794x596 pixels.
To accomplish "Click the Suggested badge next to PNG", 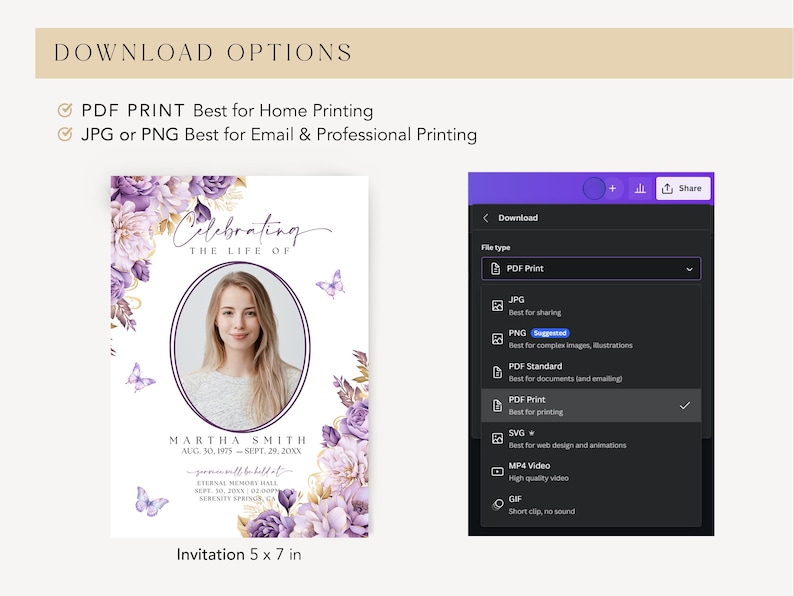I will 550,333.
